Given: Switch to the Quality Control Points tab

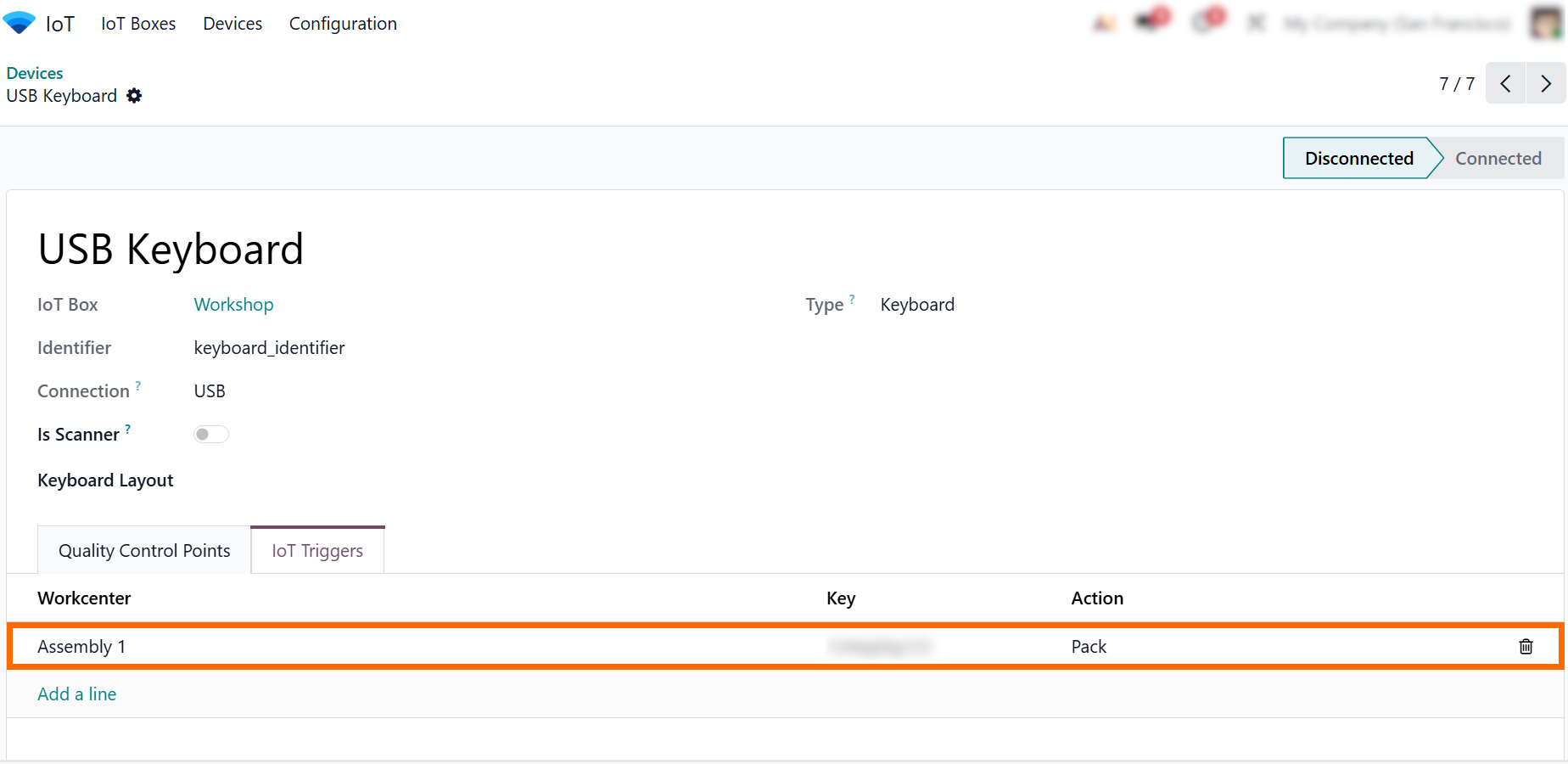Looking at the screenshot, I should coord(144,551).
